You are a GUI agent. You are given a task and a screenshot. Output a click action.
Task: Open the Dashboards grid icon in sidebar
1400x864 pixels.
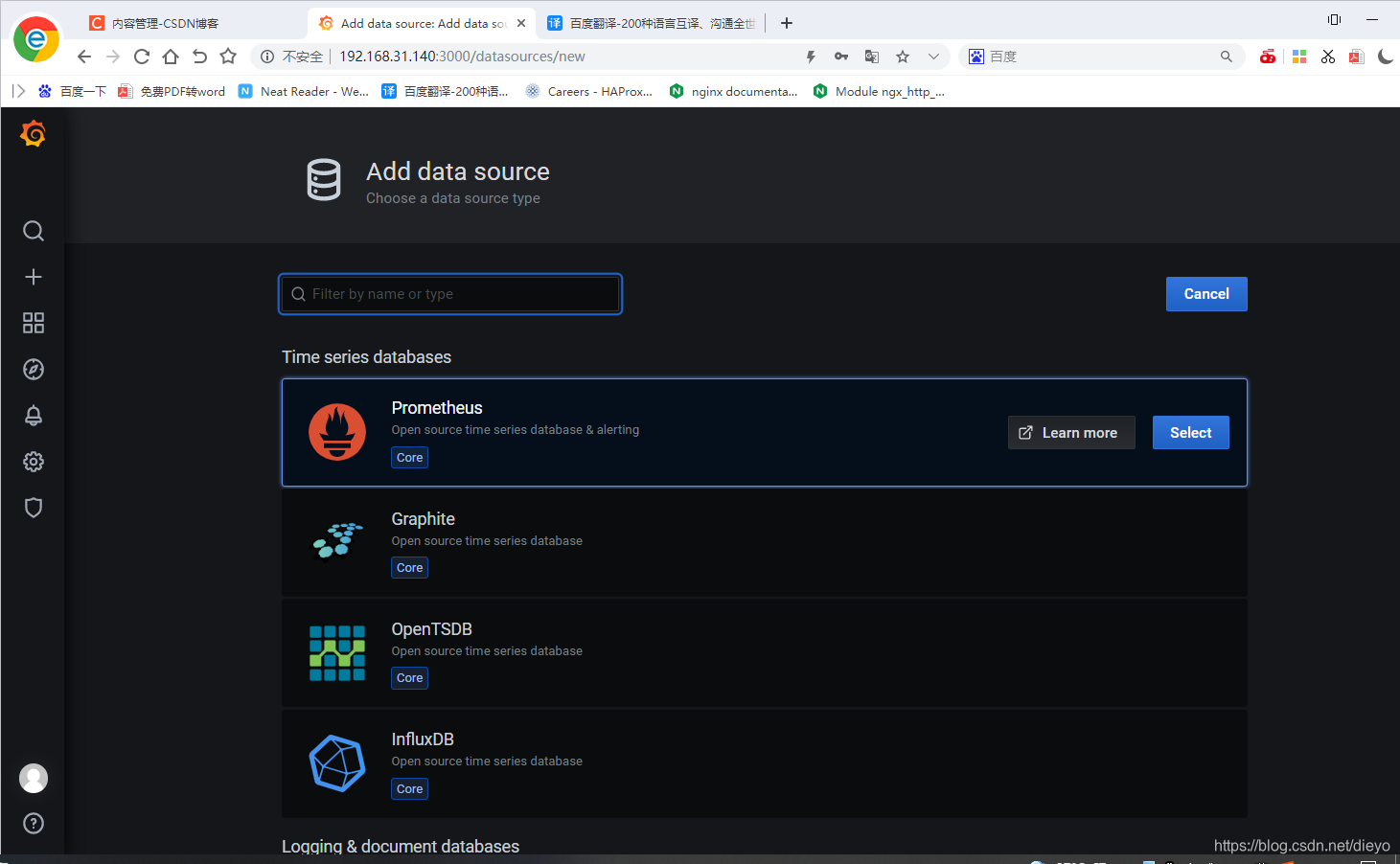click(x=34, y=323)
